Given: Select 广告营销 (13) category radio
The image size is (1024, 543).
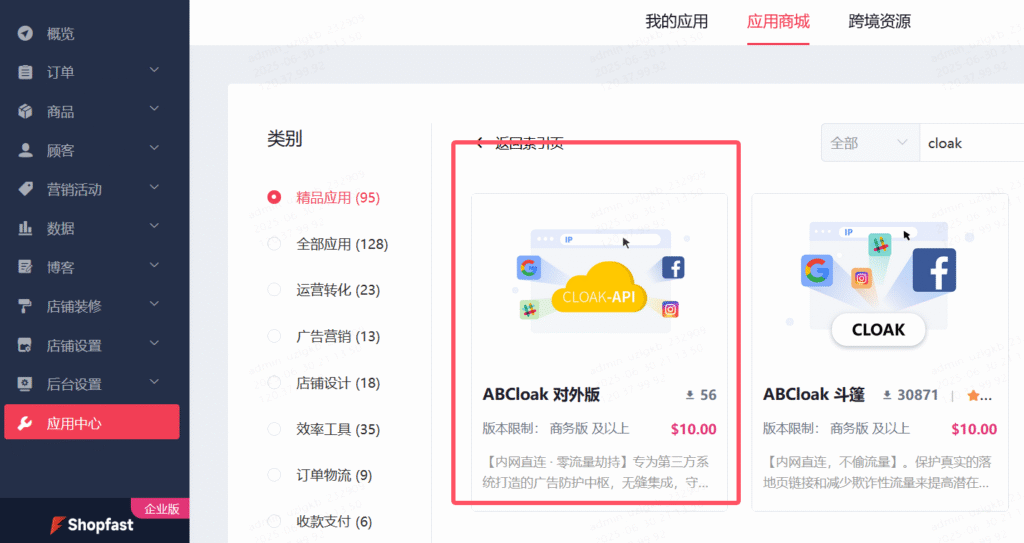Looking at the screenshot, I should (274, 336).
